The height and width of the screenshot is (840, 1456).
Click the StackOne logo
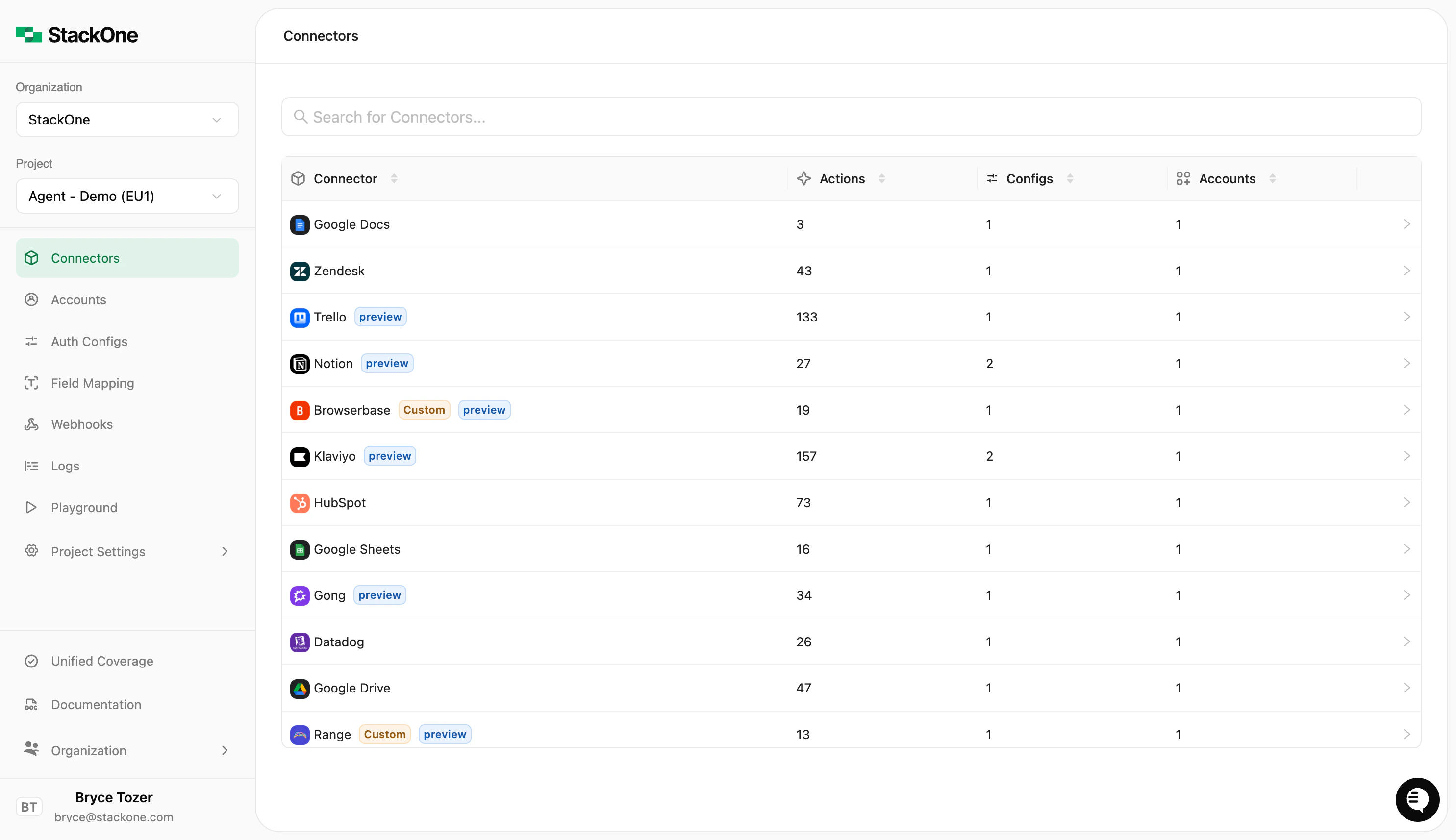point(77,35)
